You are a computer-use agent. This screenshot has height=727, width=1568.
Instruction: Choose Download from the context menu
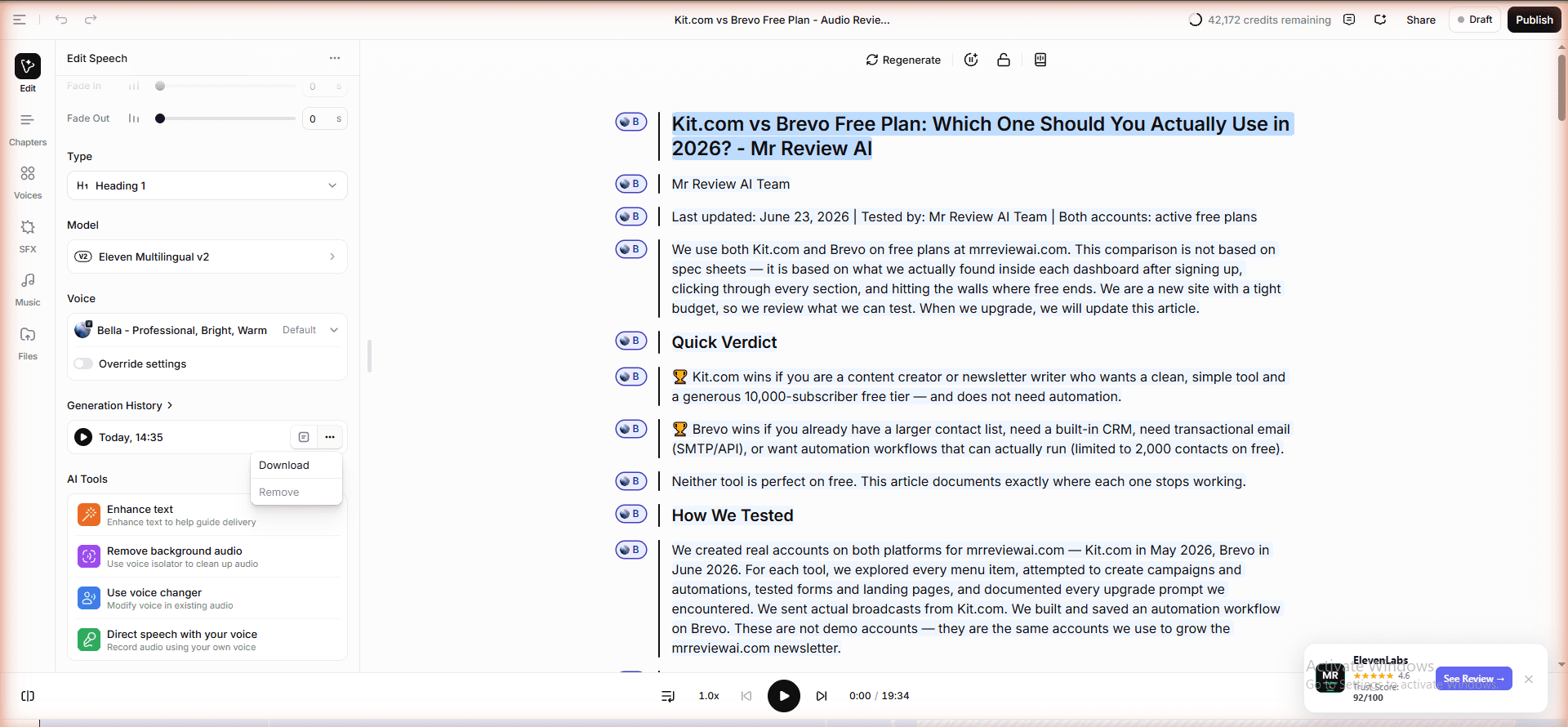296,465
